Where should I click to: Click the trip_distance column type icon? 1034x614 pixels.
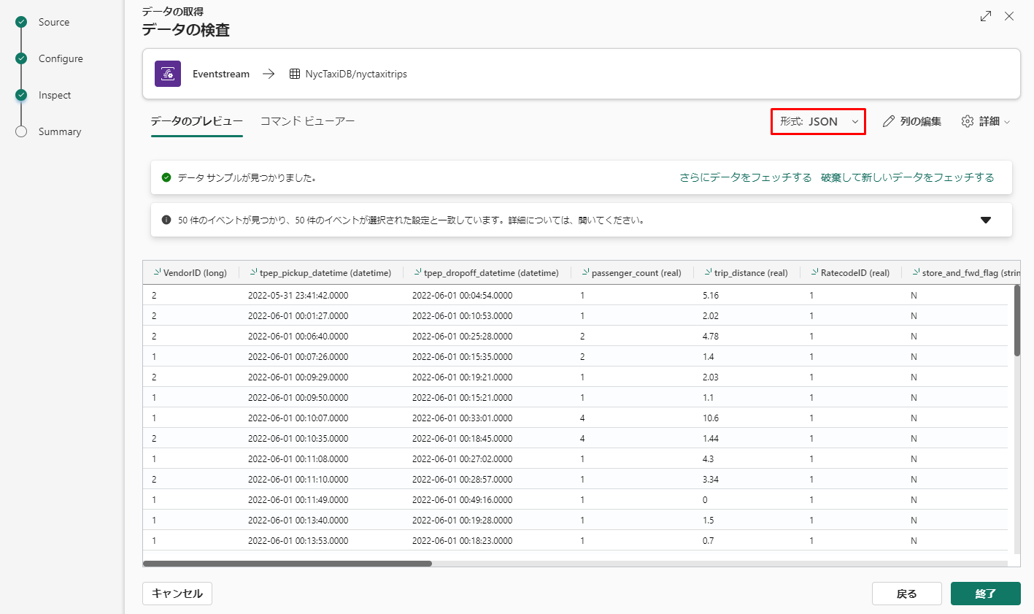(706, 272)
